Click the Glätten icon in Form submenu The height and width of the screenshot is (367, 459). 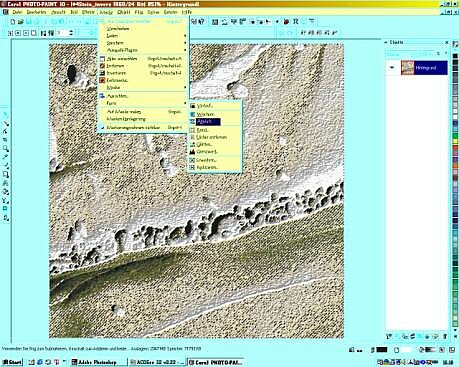click(x=192, y=144)
